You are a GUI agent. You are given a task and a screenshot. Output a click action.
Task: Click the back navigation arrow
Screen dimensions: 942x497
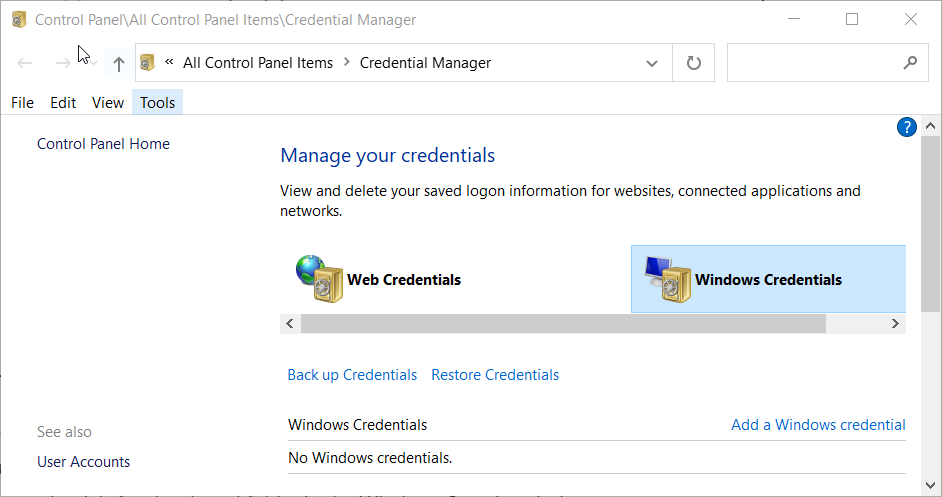coord(25,63)
